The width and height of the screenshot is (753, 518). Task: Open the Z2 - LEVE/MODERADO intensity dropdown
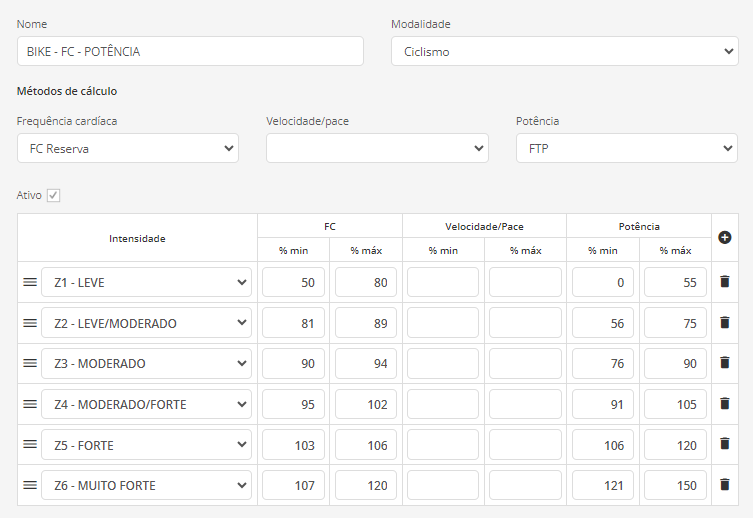click(146, 323)
